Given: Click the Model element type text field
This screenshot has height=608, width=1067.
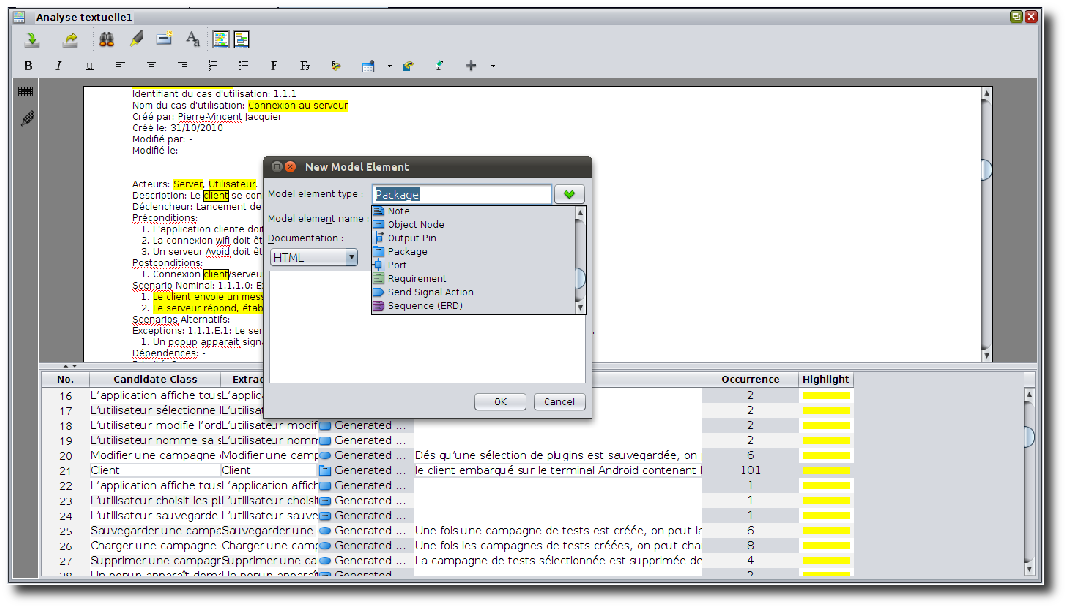Looking at the screenshot, I should [461, 194].
